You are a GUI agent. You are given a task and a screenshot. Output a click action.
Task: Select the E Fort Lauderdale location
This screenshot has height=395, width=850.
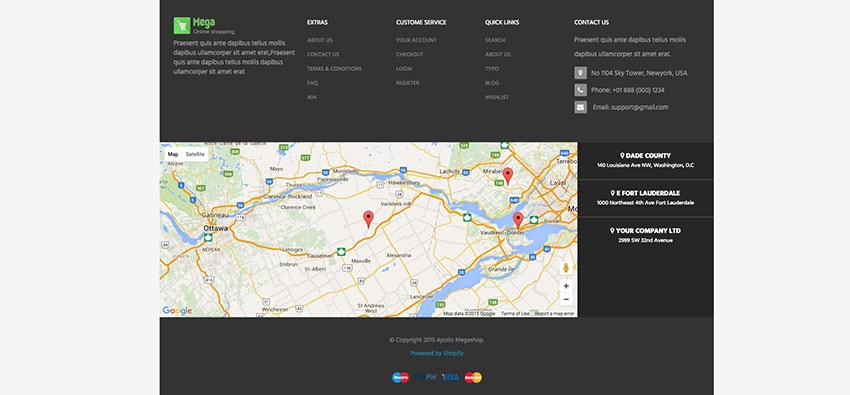pos(645,198)
